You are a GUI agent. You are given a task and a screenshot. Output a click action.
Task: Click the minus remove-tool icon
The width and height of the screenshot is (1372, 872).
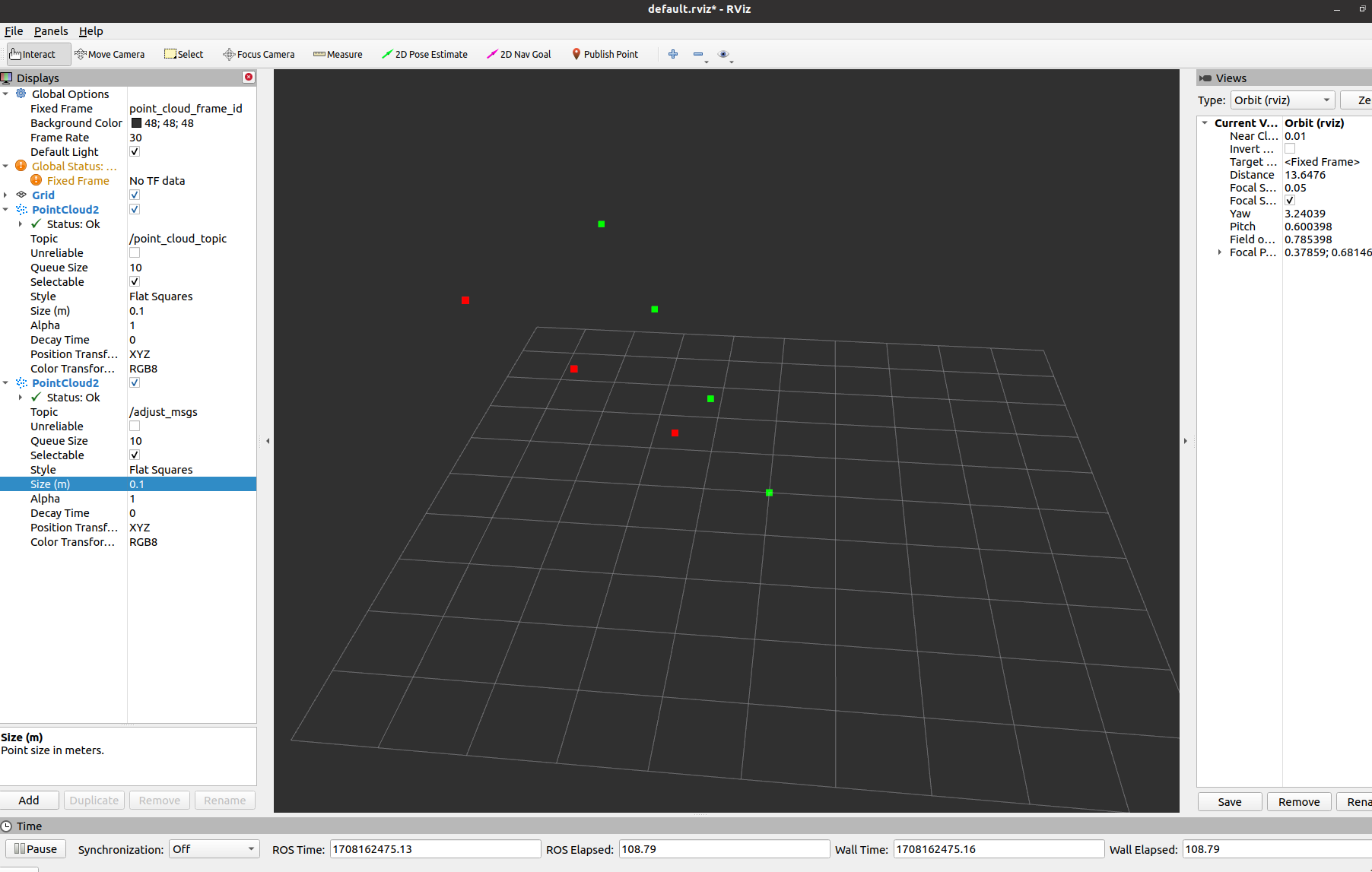[x=698, y=54]
